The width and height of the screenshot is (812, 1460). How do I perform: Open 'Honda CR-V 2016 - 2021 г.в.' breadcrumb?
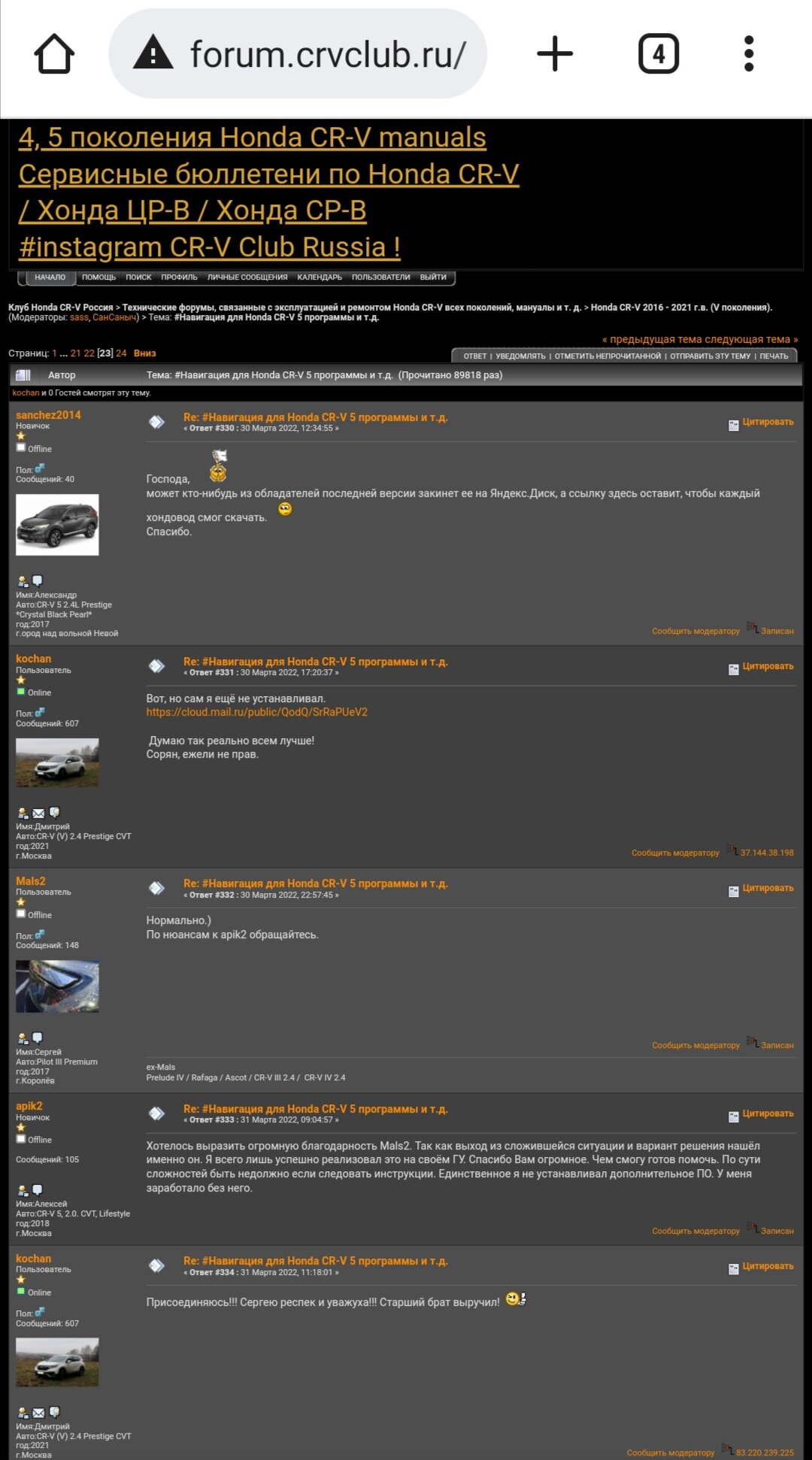click(680, 307)
